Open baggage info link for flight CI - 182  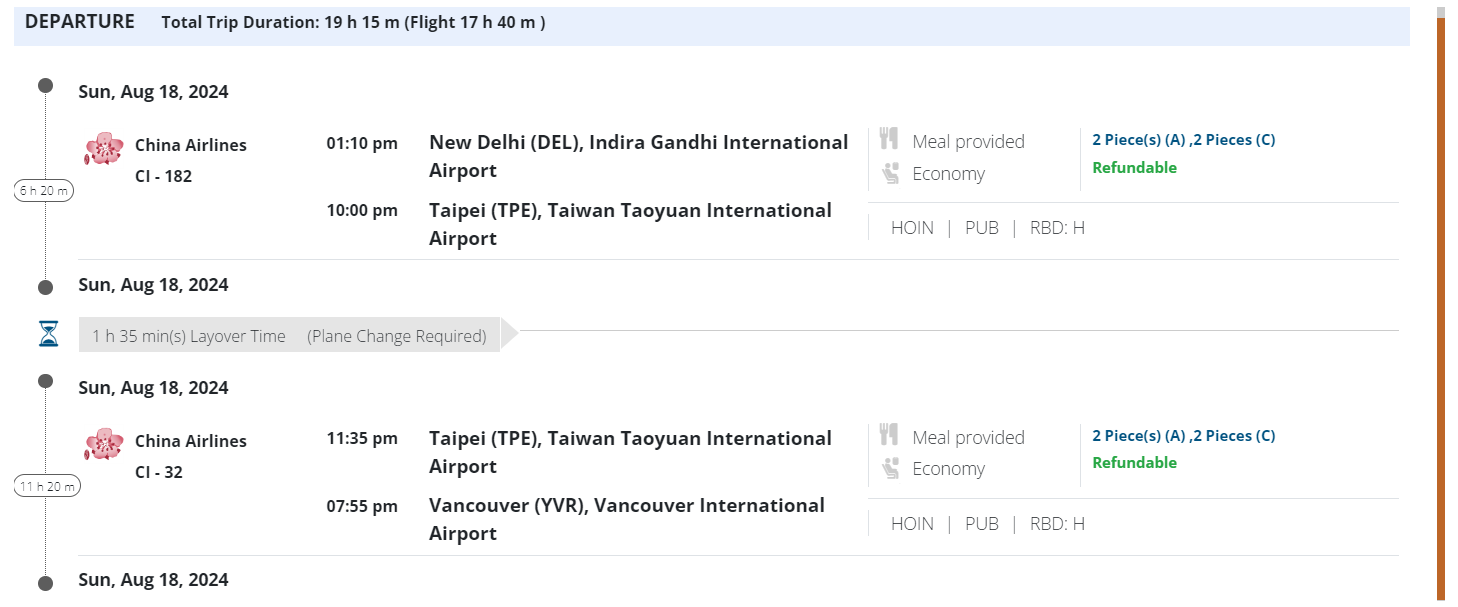1183,140
